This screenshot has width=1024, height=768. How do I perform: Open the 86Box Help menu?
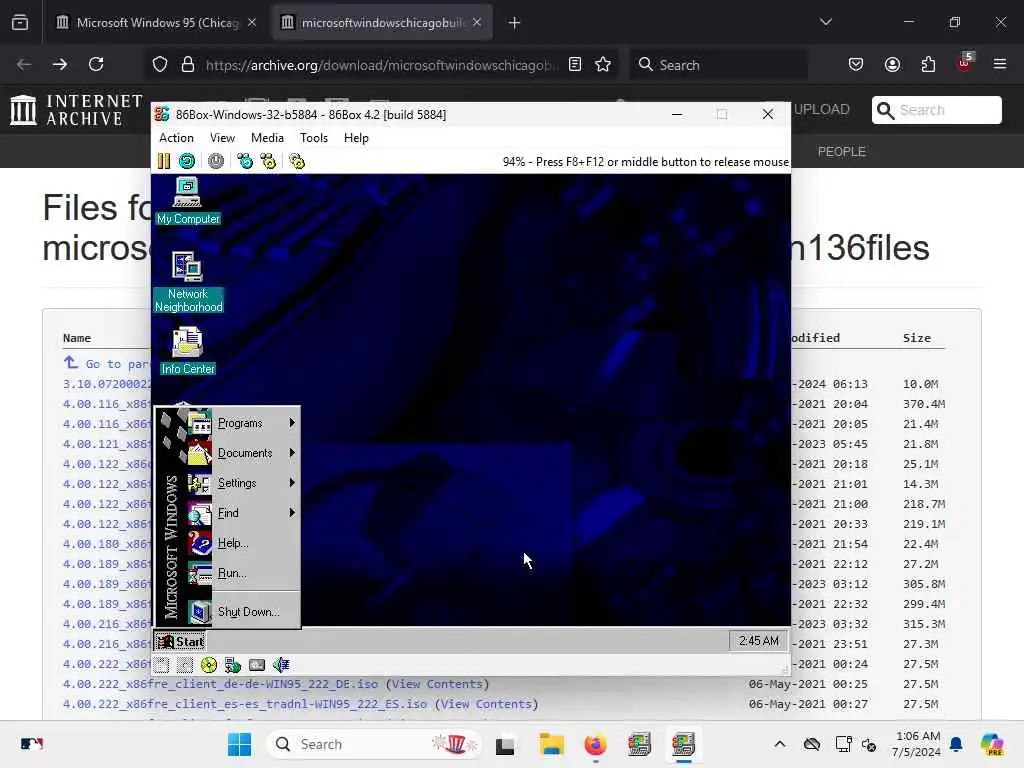pos(356,138)
